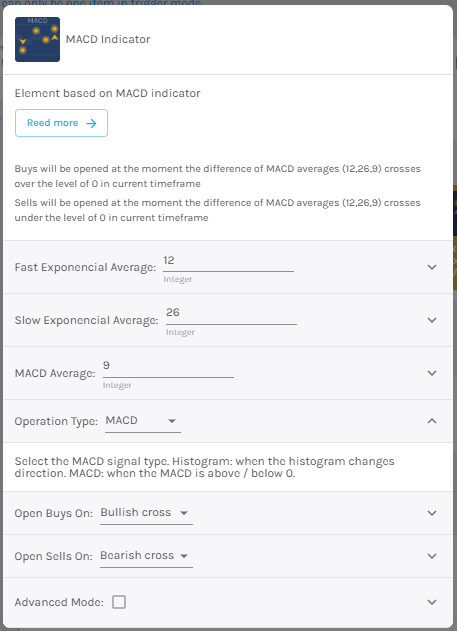Click the Fast Exponencial Average input field

tap(228, 262)
